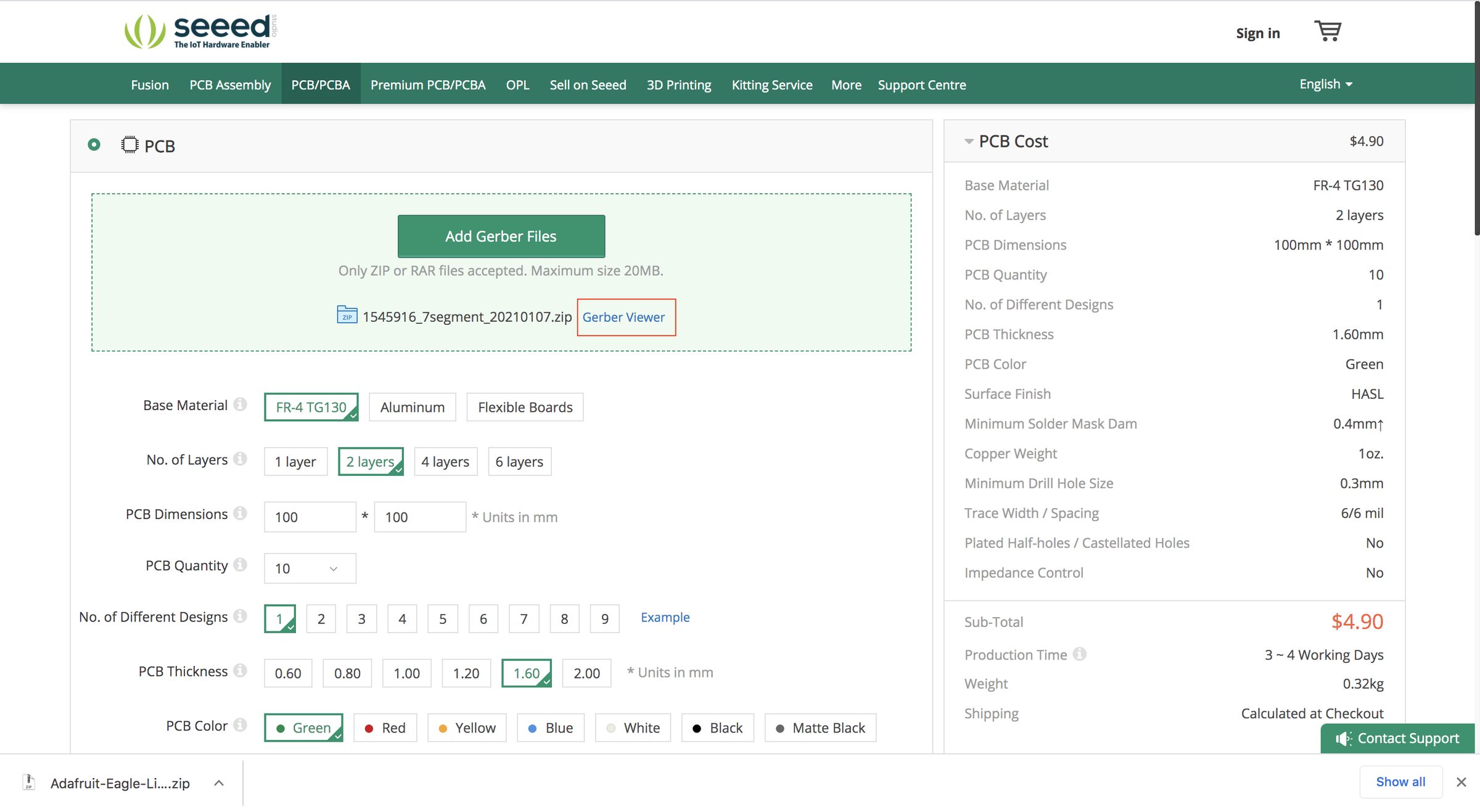Switch to the PCB Assembly tab
The image size is (1480, 812).
[230, 84]
